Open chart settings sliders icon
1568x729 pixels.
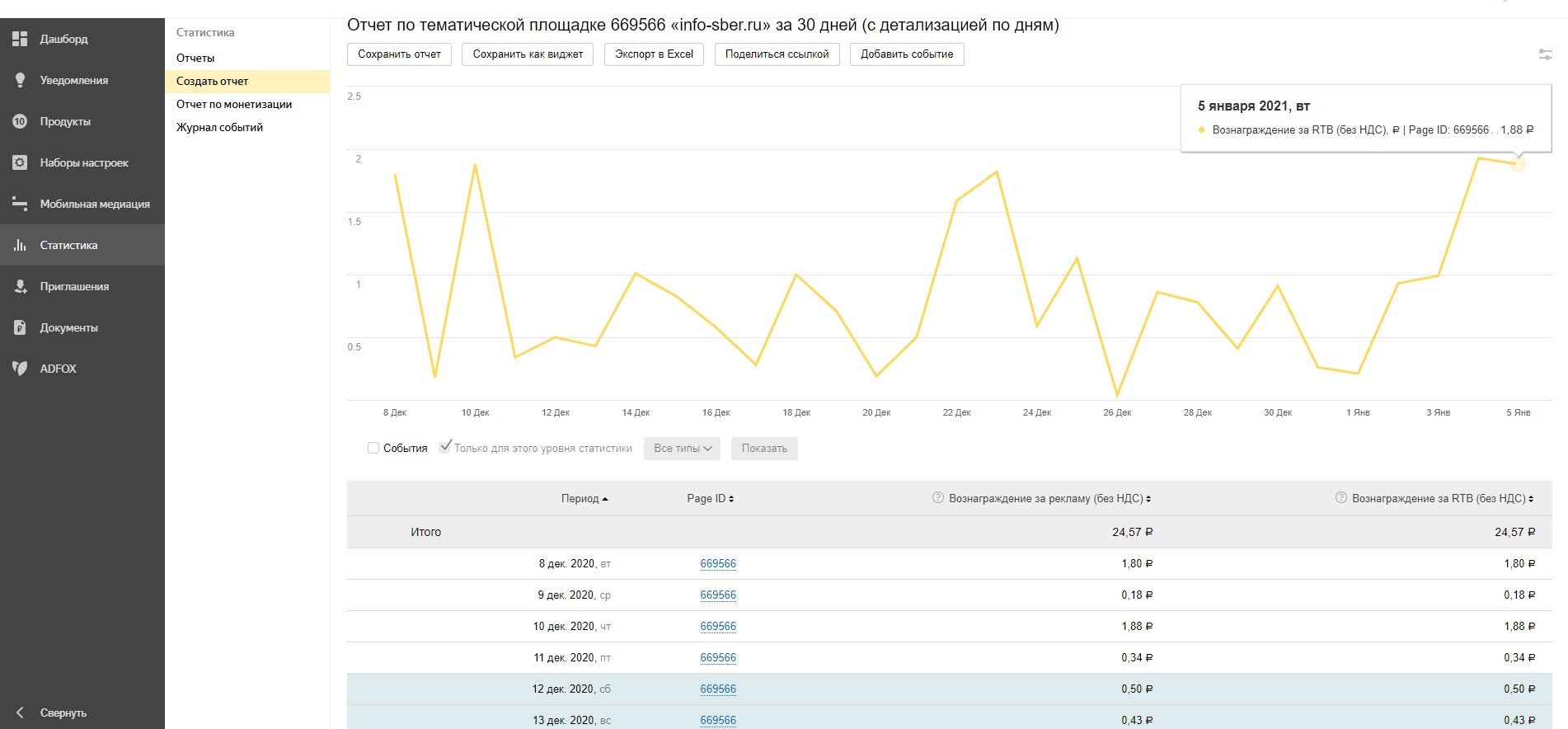click(x=1545, y=54)
